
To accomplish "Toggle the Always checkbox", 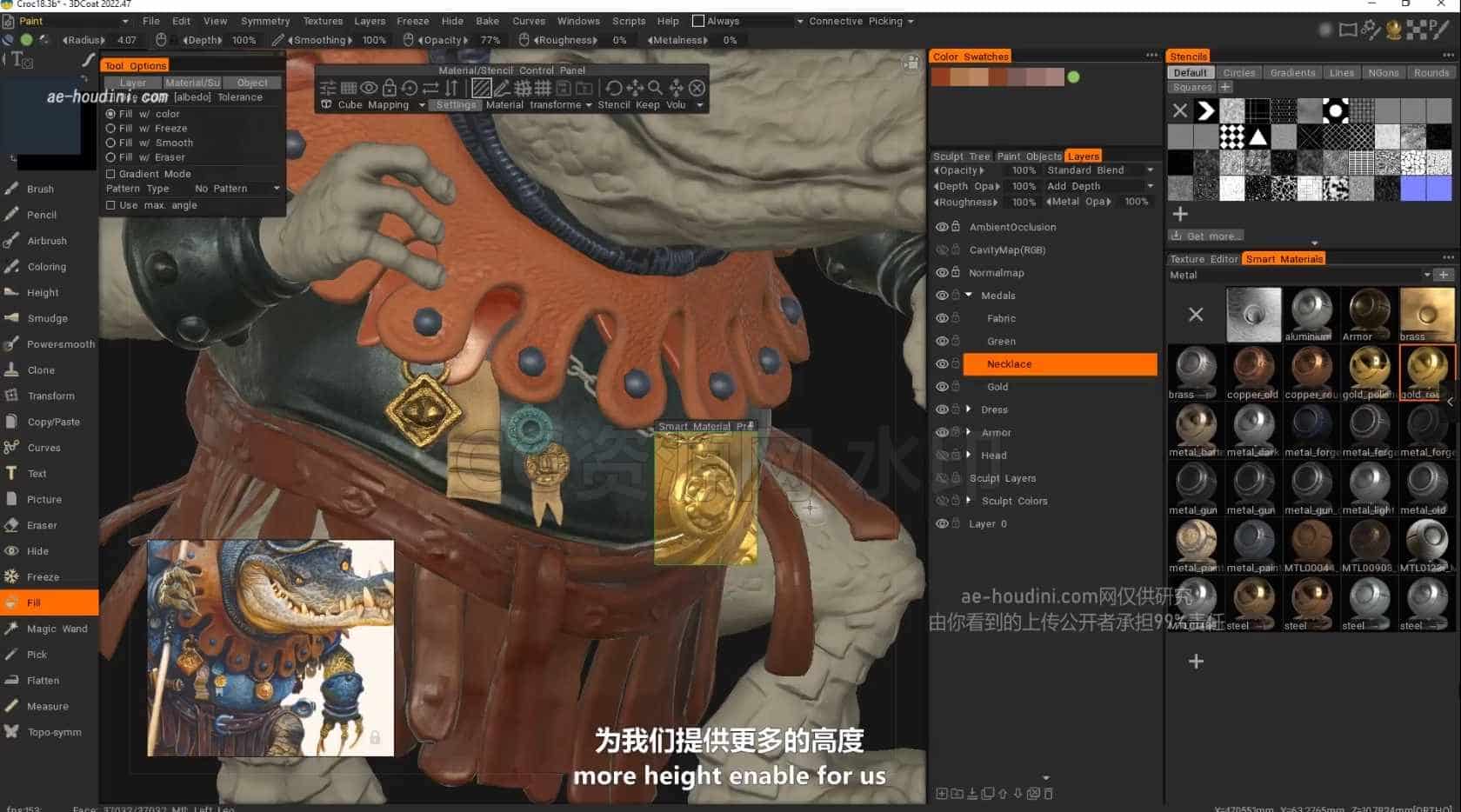I will click(697, 21).
